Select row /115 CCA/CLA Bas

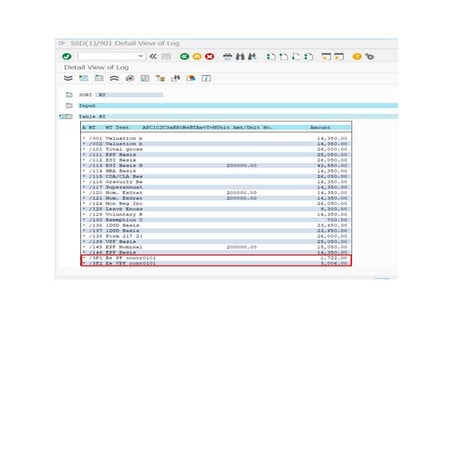pyautogui.click(x=216, y=176)
